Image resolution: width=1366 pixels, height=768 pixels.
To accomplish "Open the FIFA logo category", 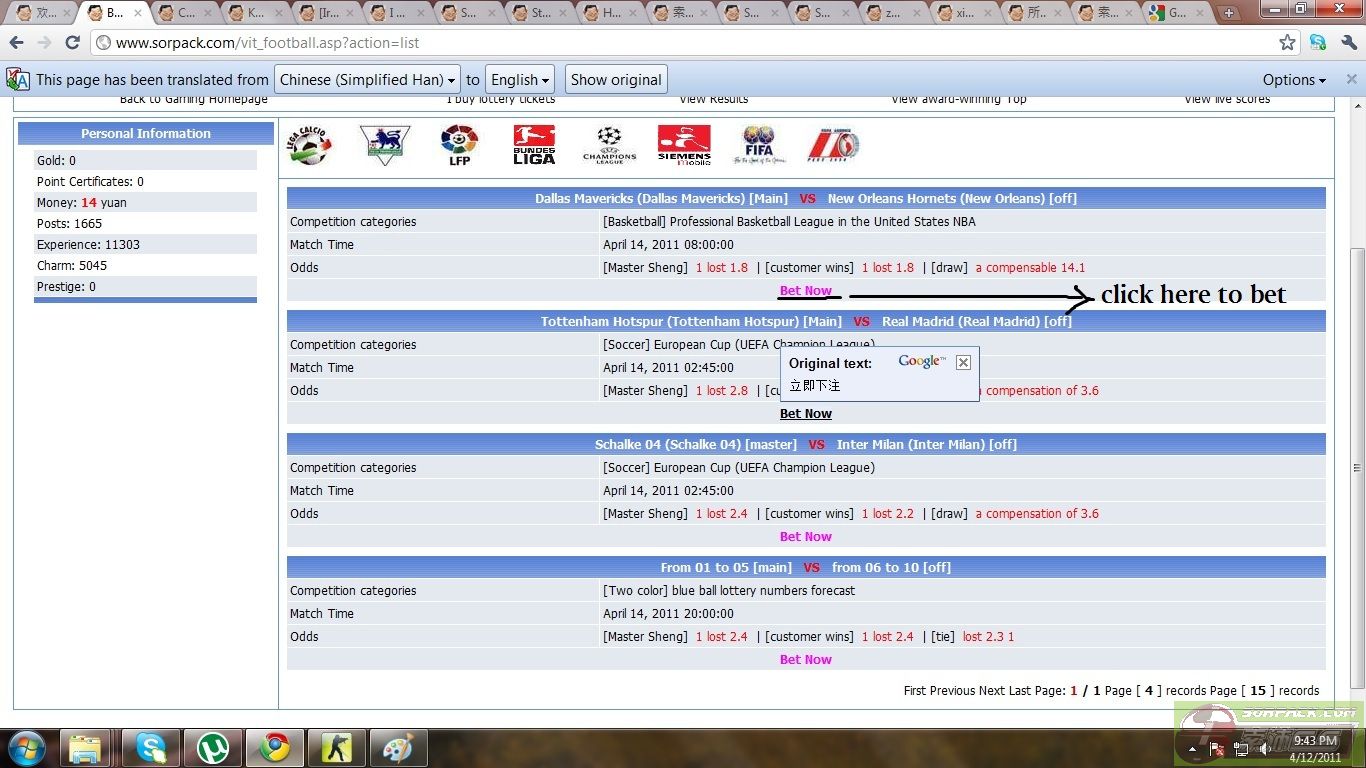I will 759,145.
